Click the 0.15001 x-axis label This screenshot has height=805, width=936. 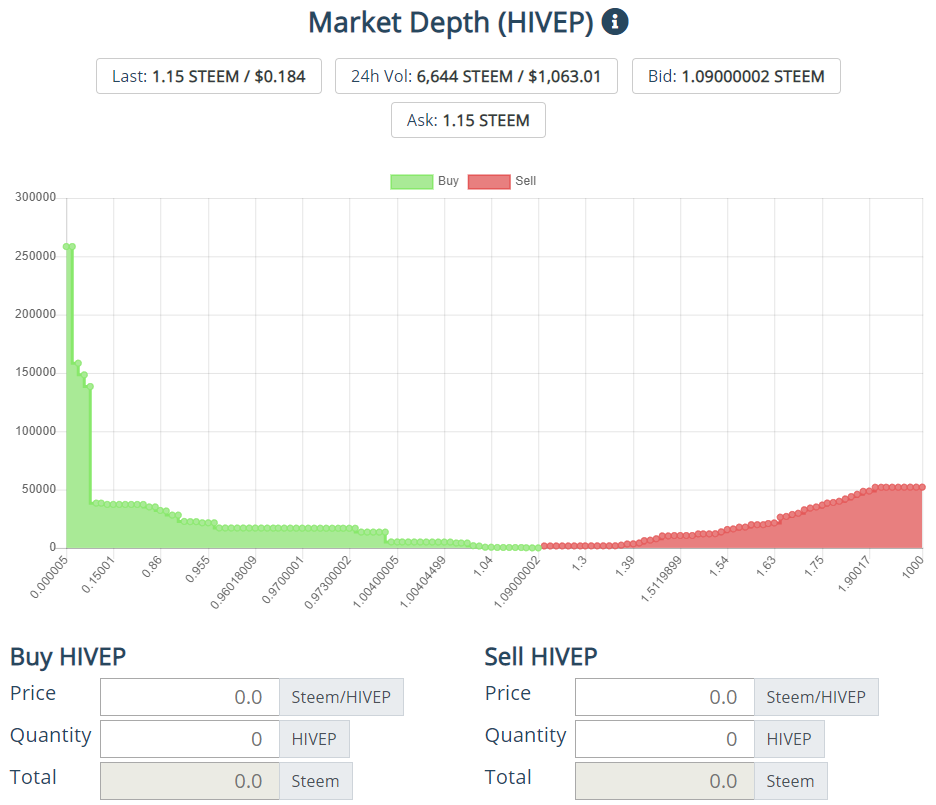tap(97, 574)
